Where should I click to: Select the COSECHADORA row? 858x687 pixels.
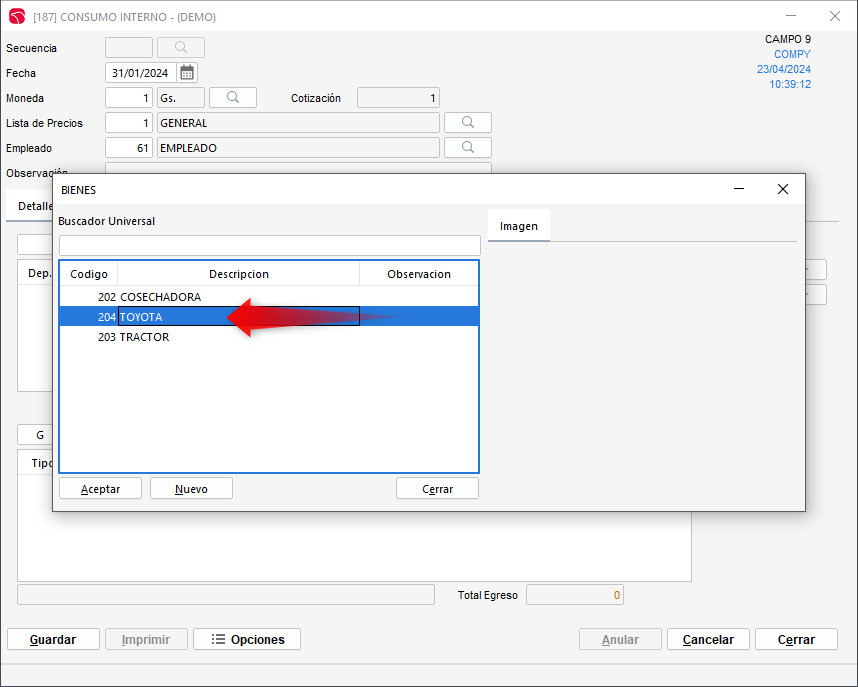click(x=160, y=297)
